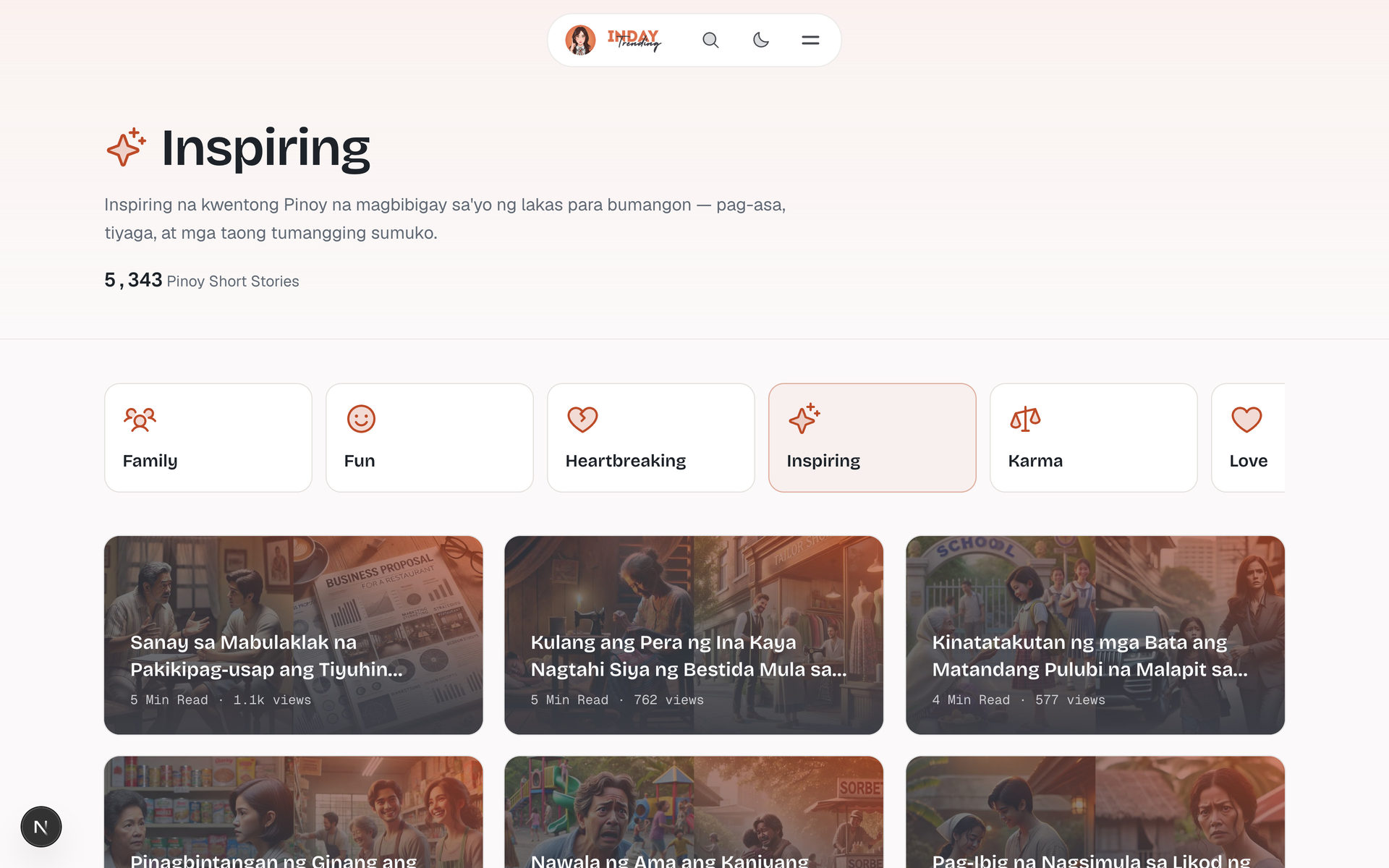Image resolution: width=1389 pixels, height=868 pixels.
Task: Select the Fun category card
Action: tap(430, 438)
